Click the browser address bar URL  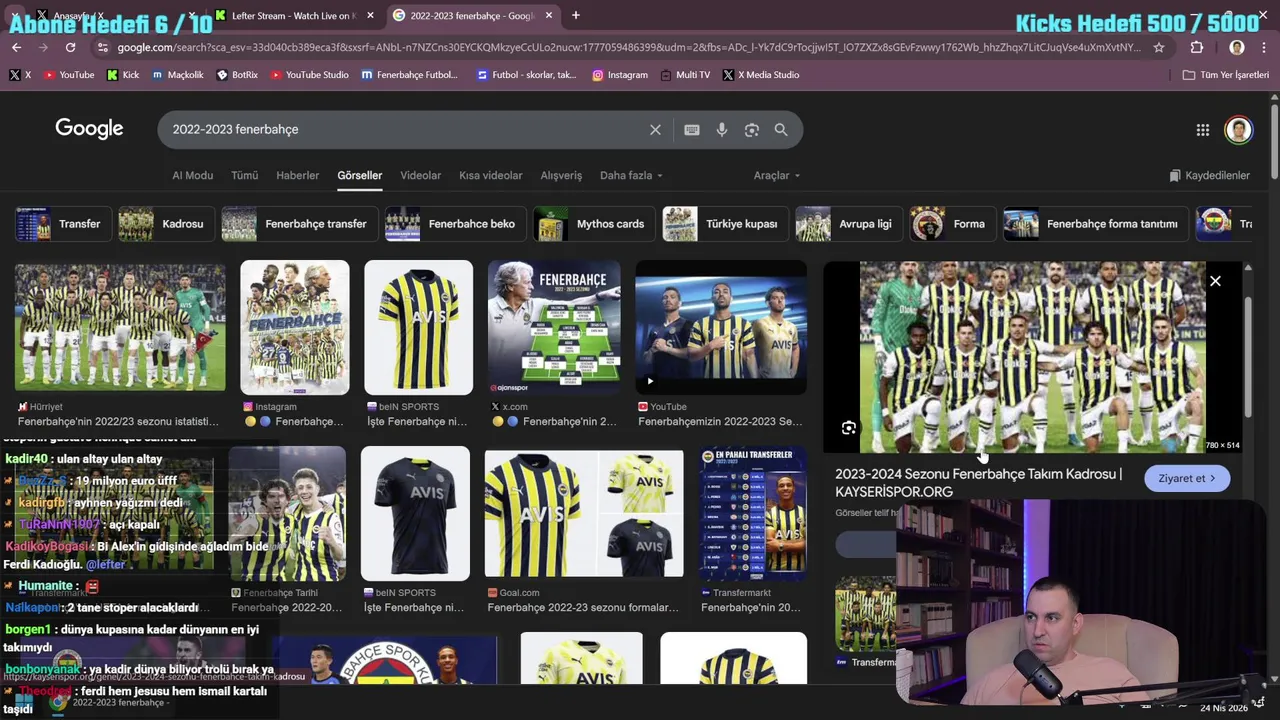[x=628, y=47]
